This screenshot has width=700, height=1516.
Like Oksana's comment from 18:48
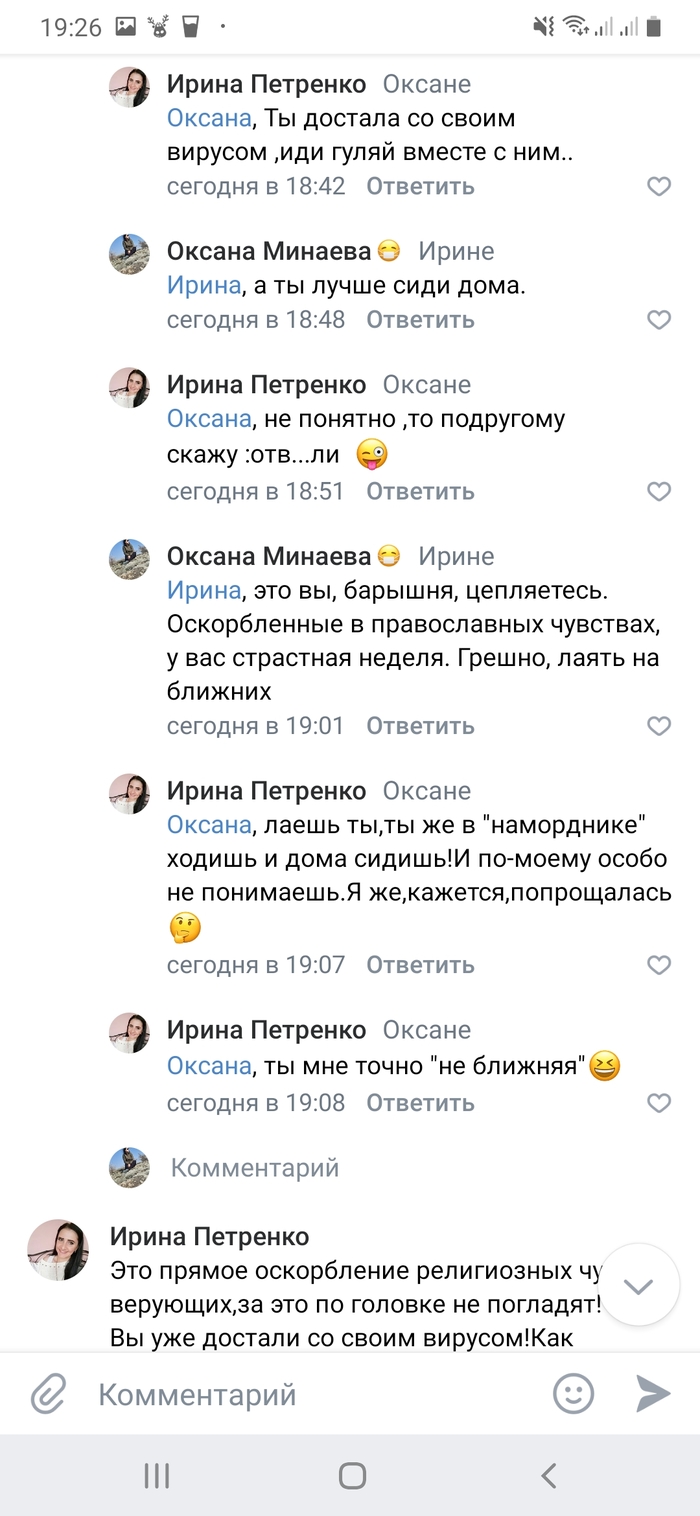click(658, 320)
